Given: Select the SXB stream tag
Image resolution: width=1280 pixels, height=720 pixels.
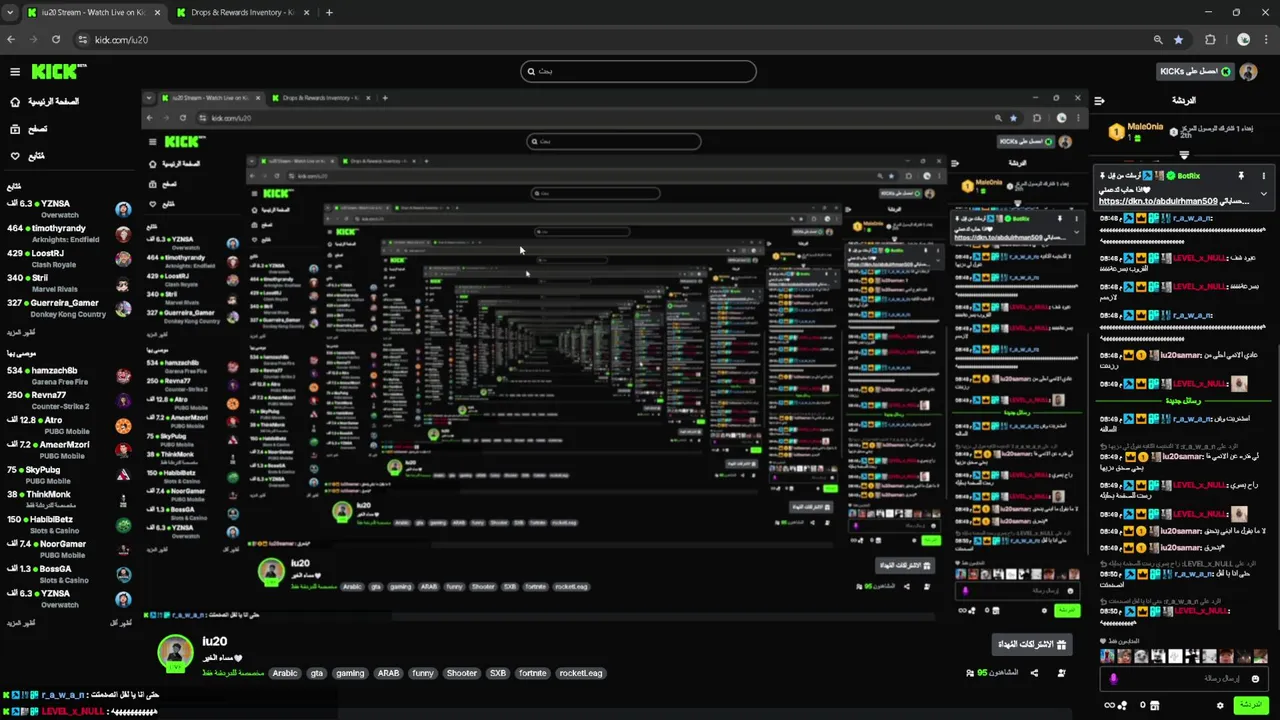Looking at the screenshot, I should 498,673.
